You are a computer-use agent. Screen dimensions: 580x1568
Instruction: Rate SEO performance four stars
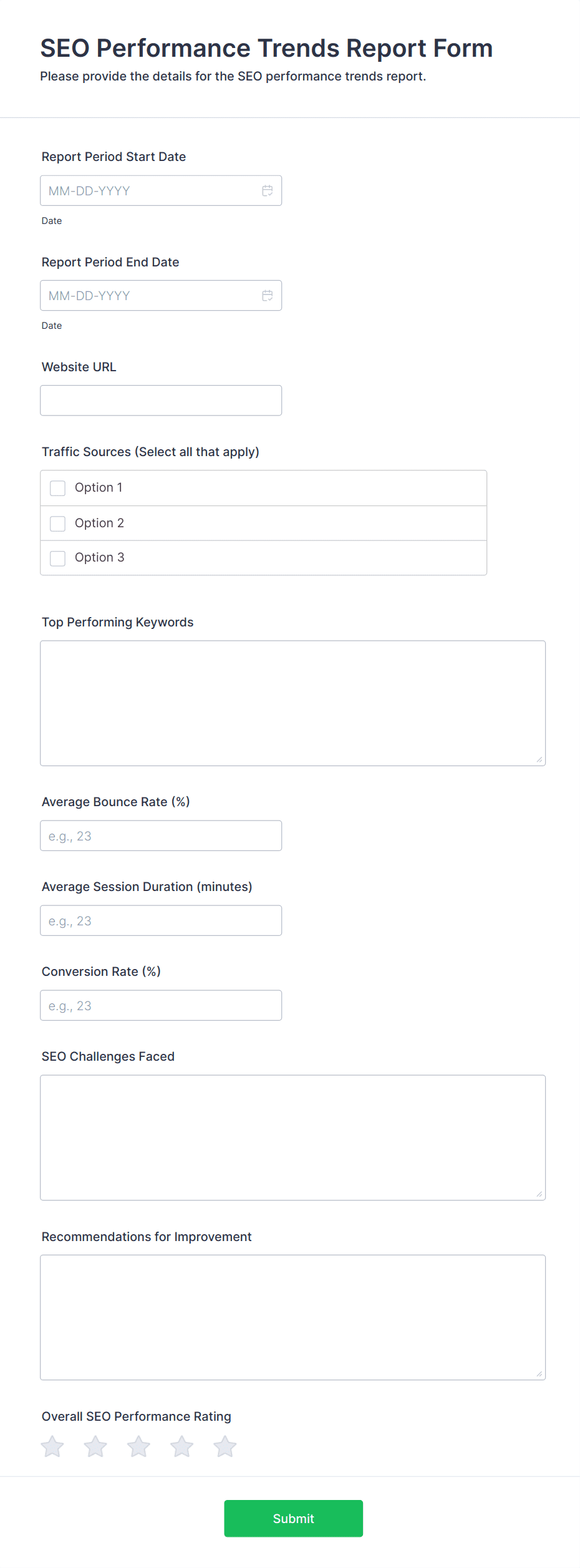point(182,1446)
